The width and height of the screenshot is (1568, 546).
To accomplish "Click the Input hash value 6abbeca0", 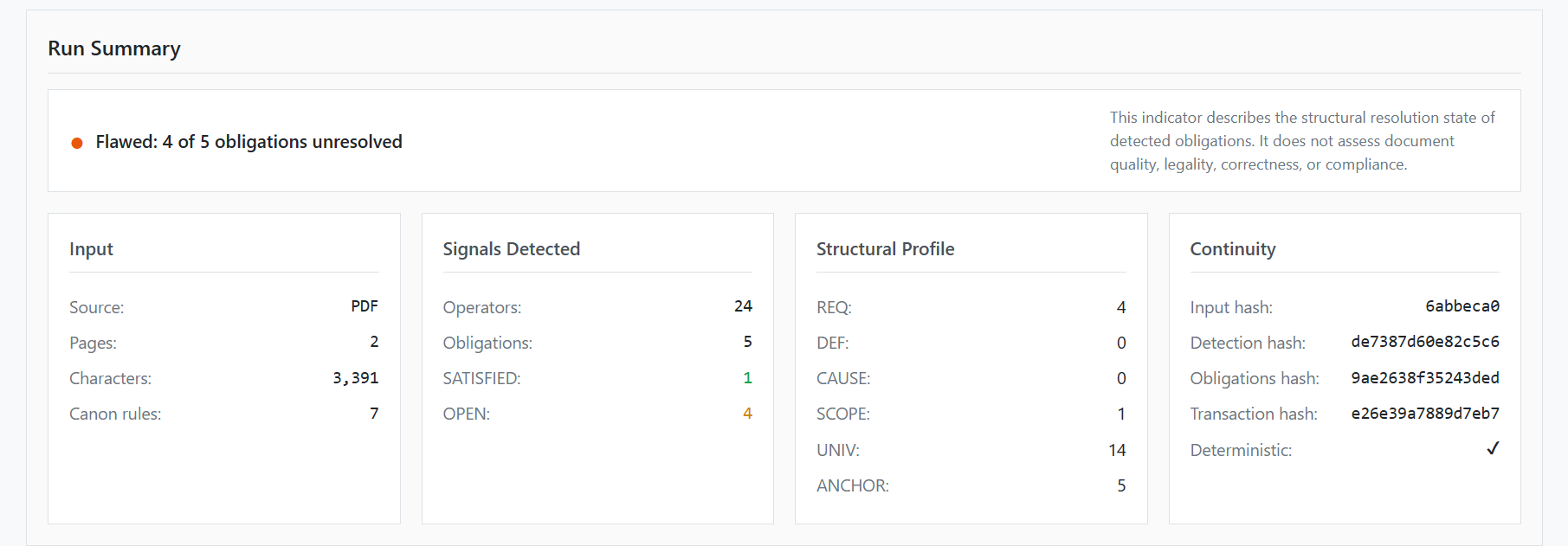I will pos(1462,306).
